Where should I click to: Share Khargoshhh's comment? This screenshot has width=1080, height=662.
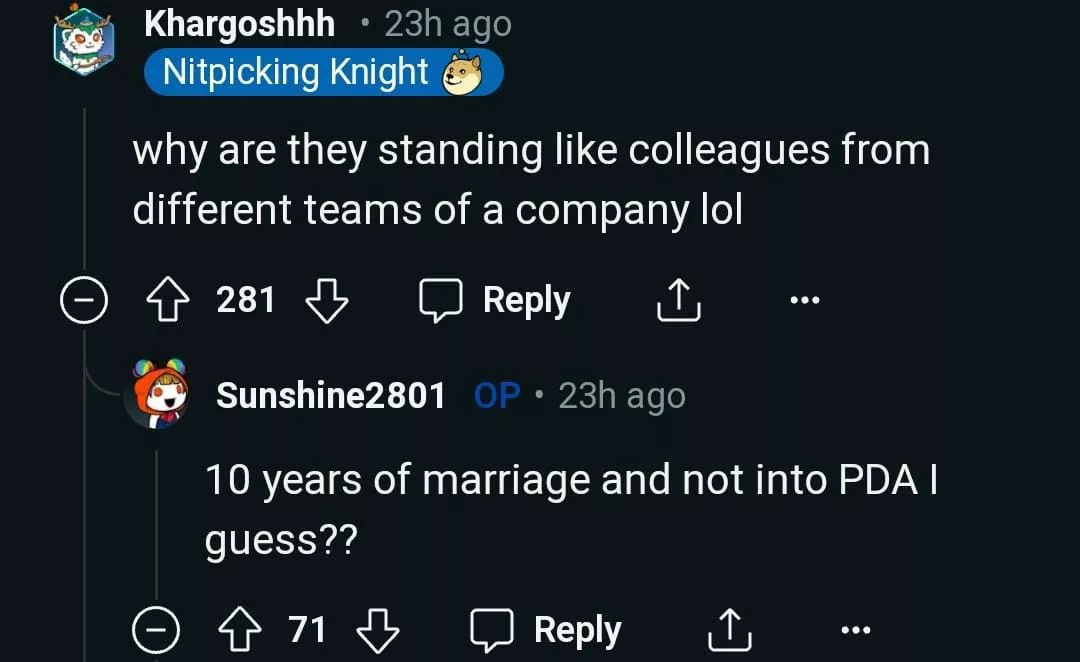click(678, 301)
